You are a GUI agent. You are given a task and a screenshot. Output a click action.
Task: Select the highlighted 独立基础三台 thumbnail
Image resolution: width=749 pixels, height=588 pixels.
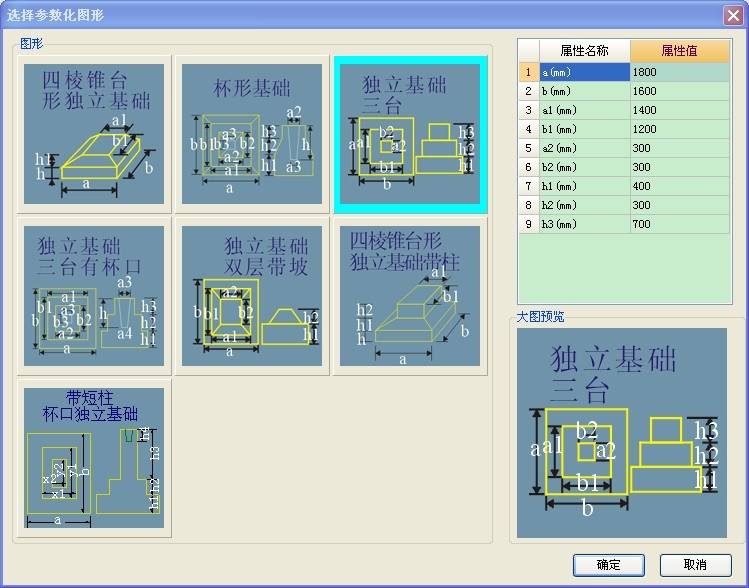point(410,134)
